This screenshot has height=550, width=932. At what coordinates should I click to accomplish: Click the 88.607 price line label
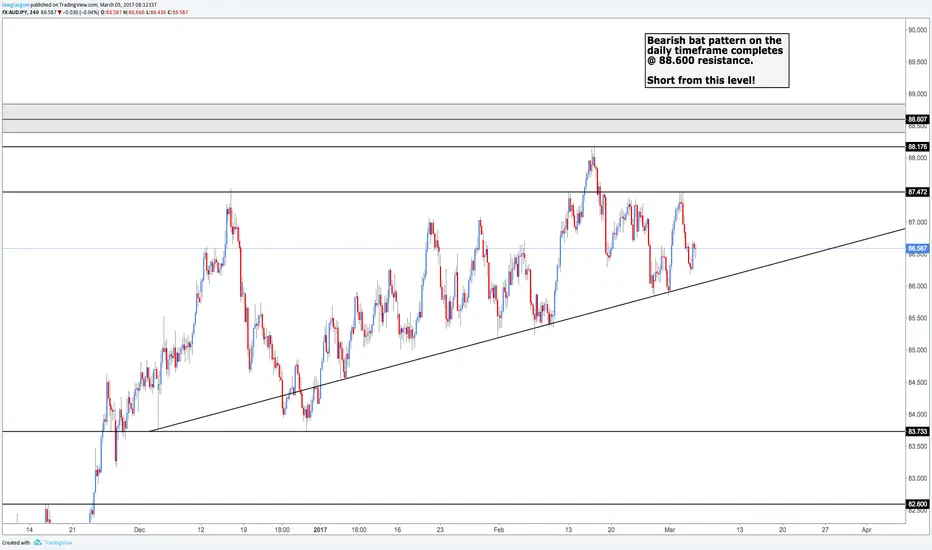918,120
